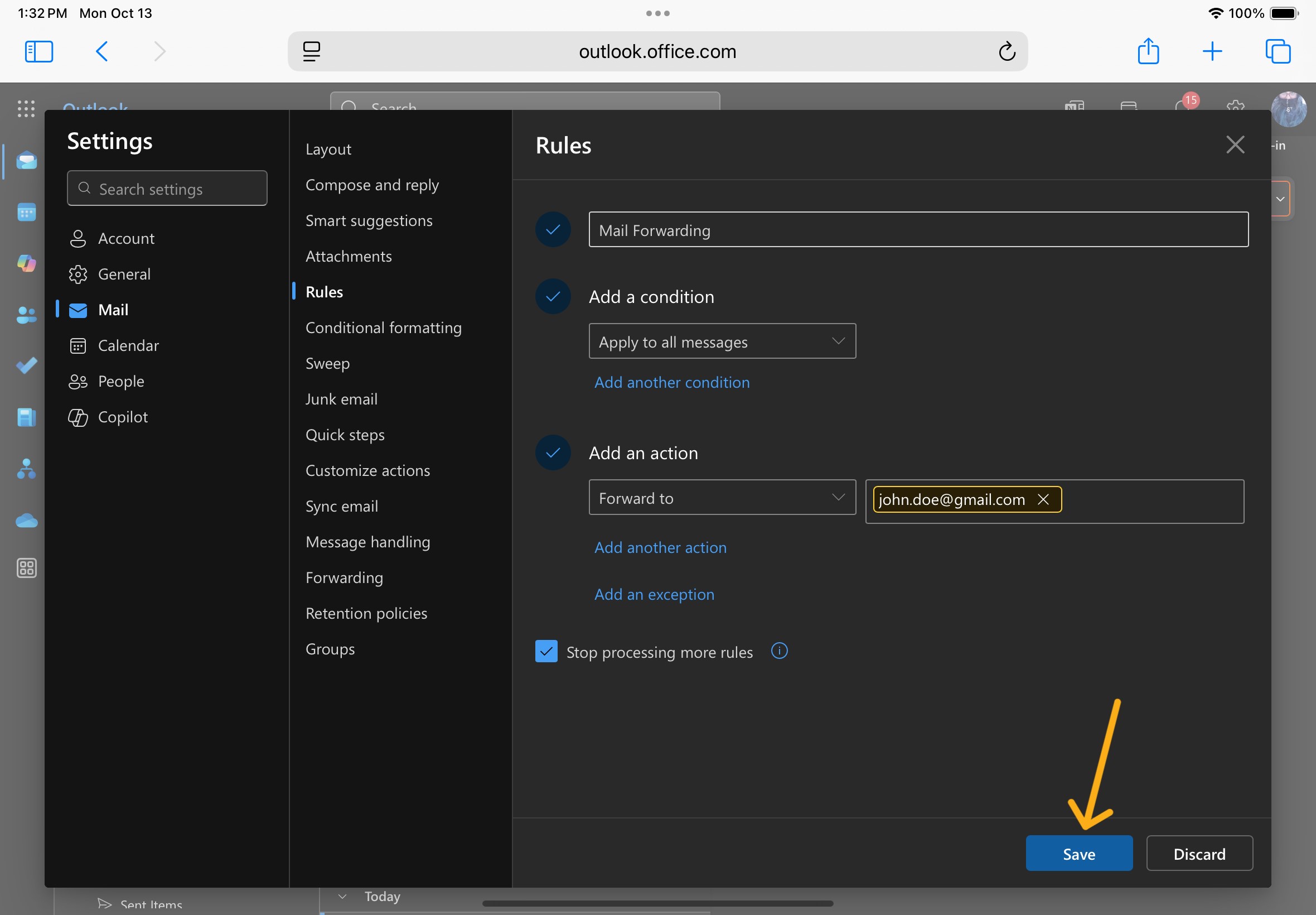Toggle the Add an action checkmark
Viewport: 1316px width, 915px height.
tap(551, 452)
